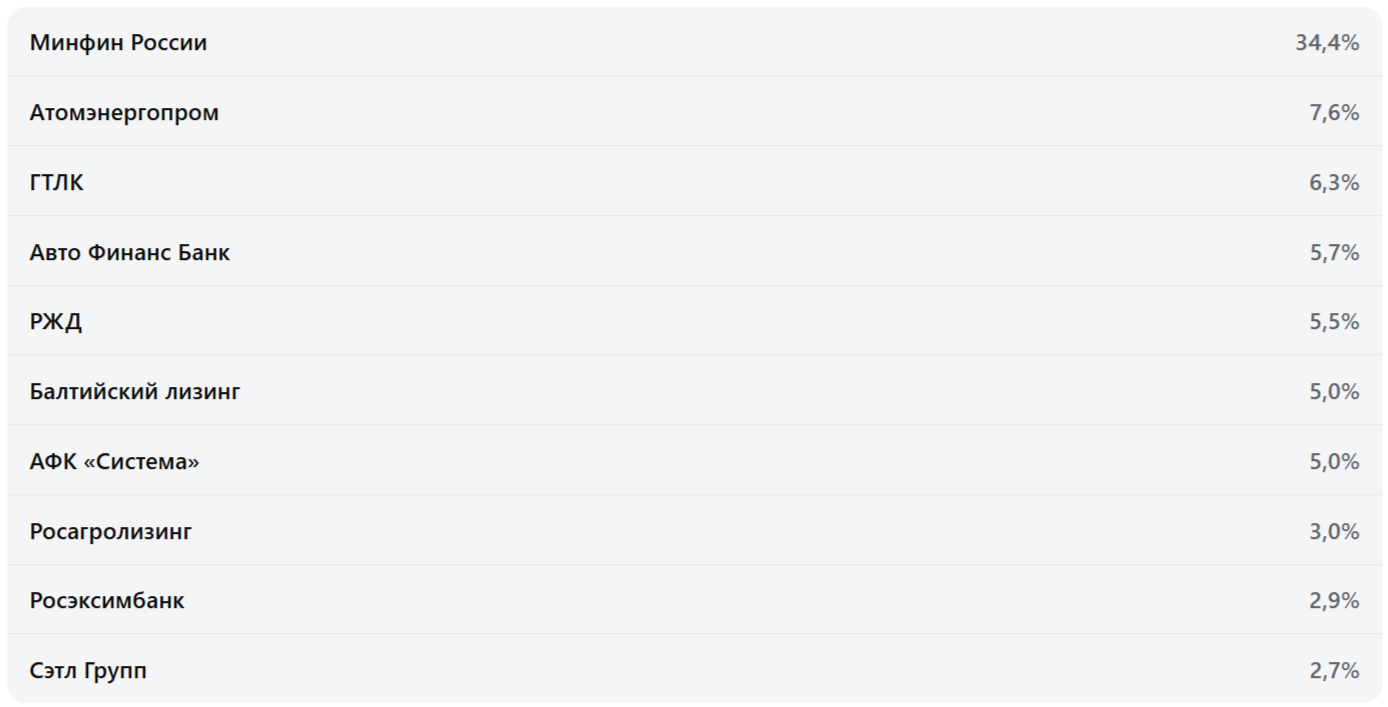
Task: Select the Росагролизинг issuer row
Action: (694, 530)
